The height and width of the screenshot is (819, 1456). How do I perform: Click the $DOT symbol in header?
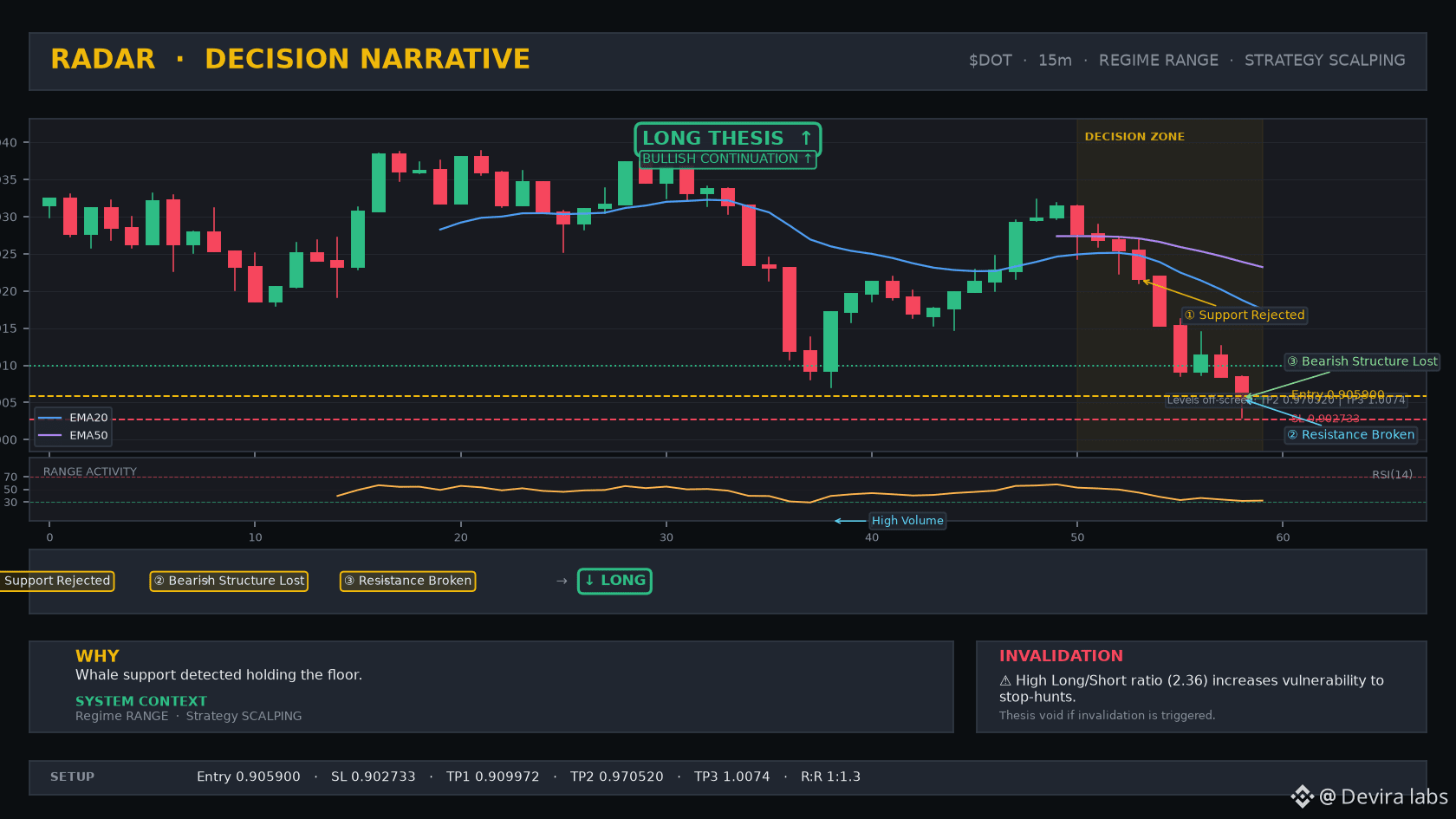point(991,61)
